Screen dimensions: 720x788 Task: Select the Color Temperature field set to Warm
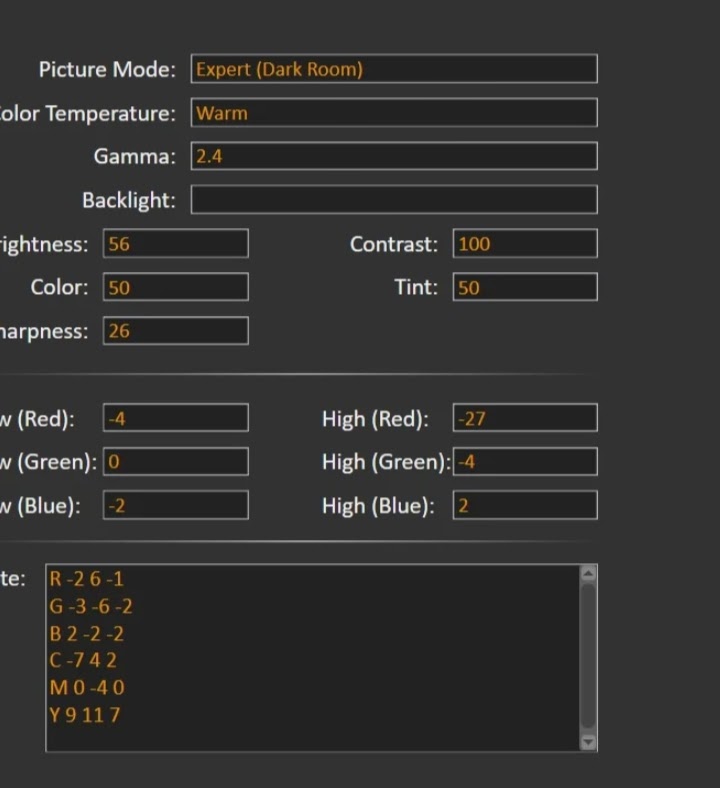click(394, 113)
